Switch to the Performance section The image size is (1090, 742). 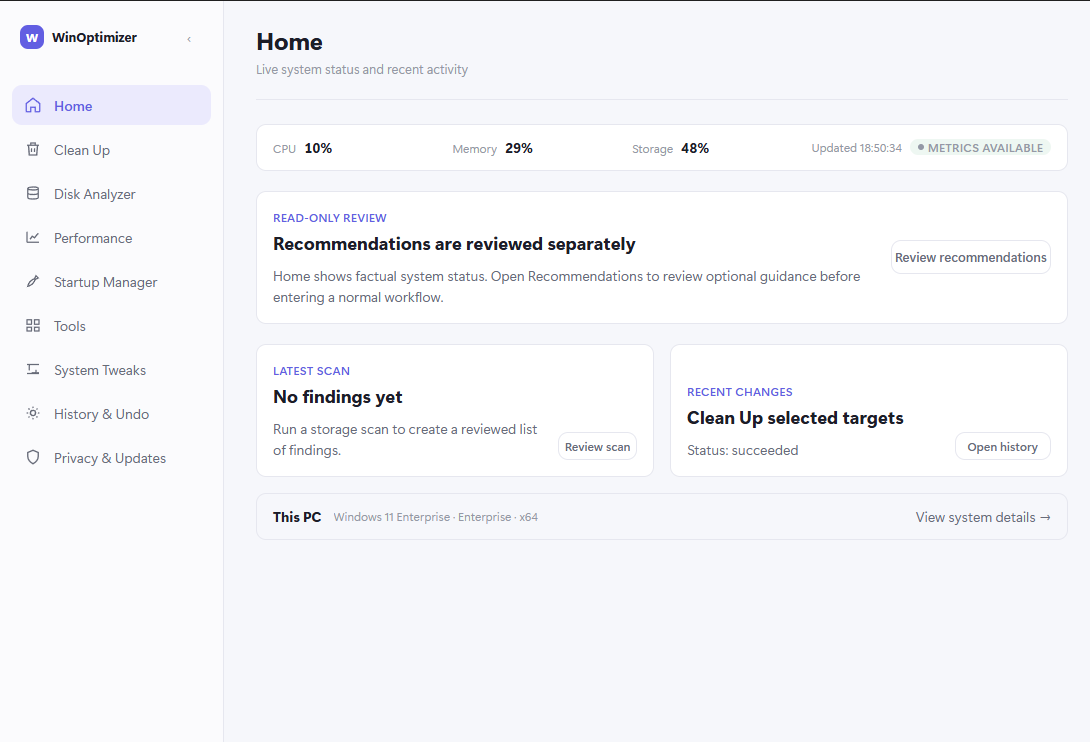(x=111, y=238)
